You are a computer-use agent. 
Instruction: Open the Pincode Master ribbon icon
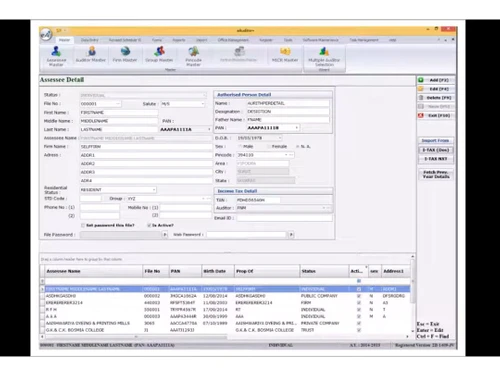(x=194, y=57)
